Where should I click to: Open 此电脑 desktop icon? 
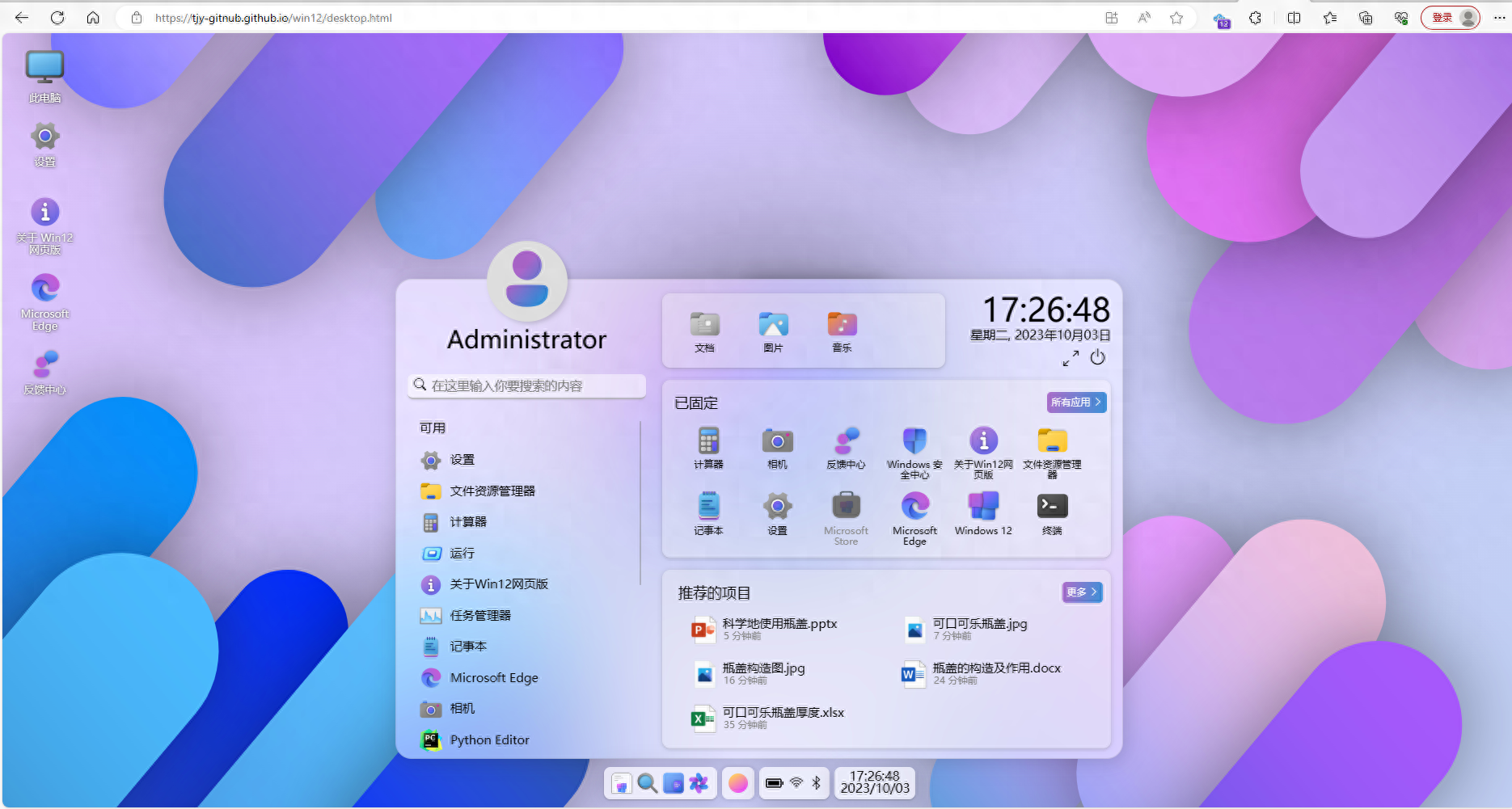click(x=45, y=78)
